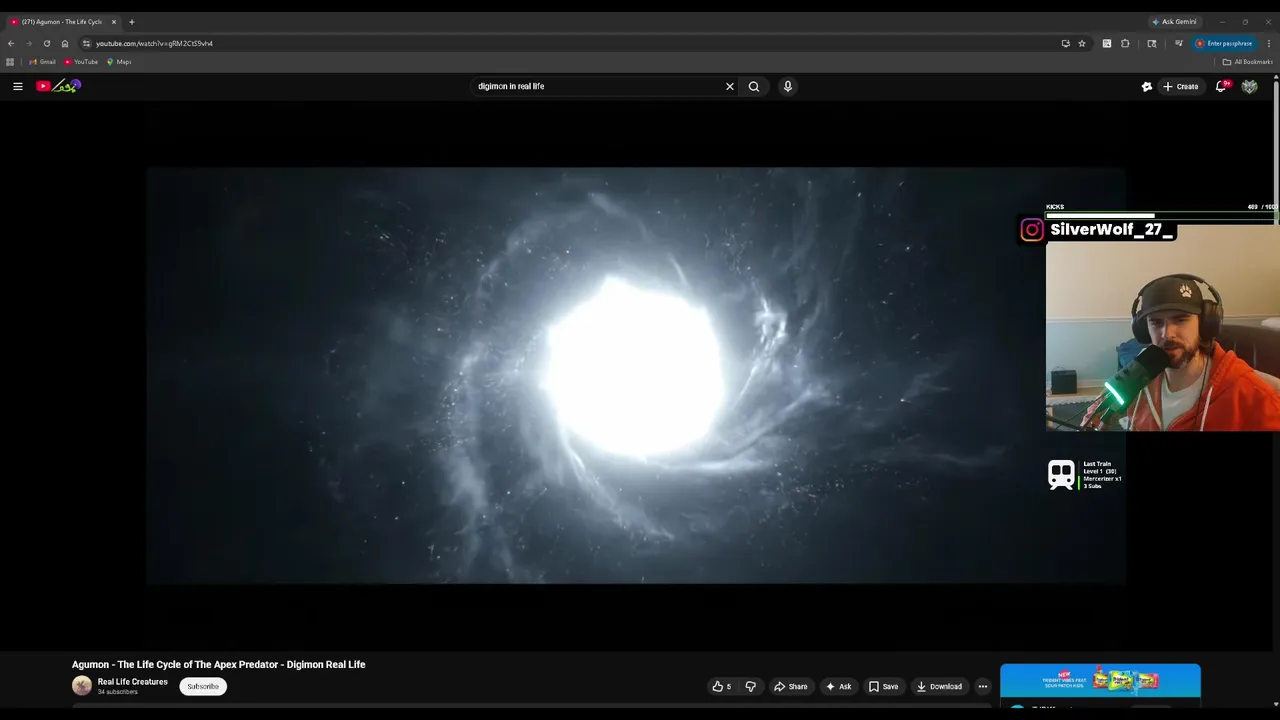Click the gear-flower icon beside Create

coord(1147,86)
